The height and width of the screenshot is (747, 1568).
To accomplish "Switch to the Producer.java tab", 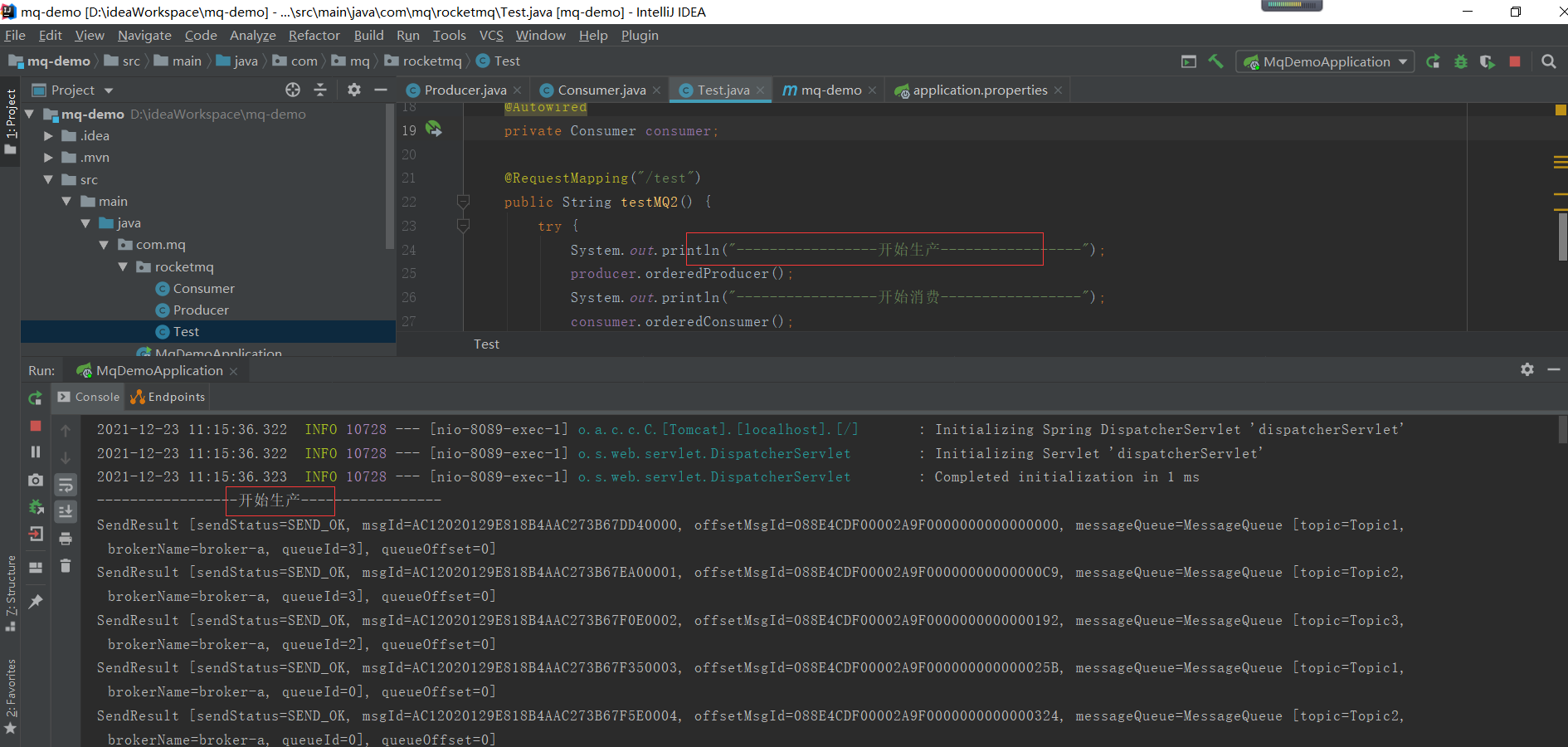I will [x=465, y=90].
